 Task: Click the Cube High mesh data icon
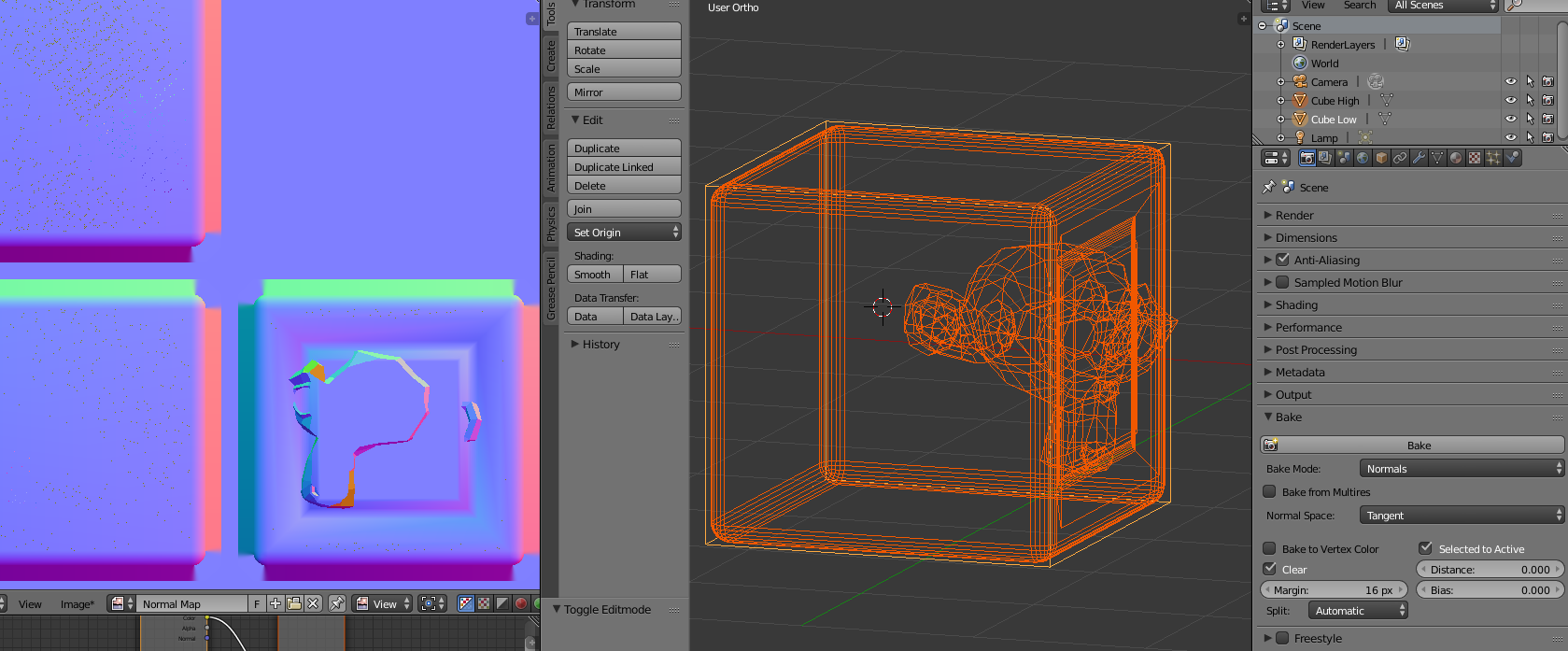coord(1386,100)
